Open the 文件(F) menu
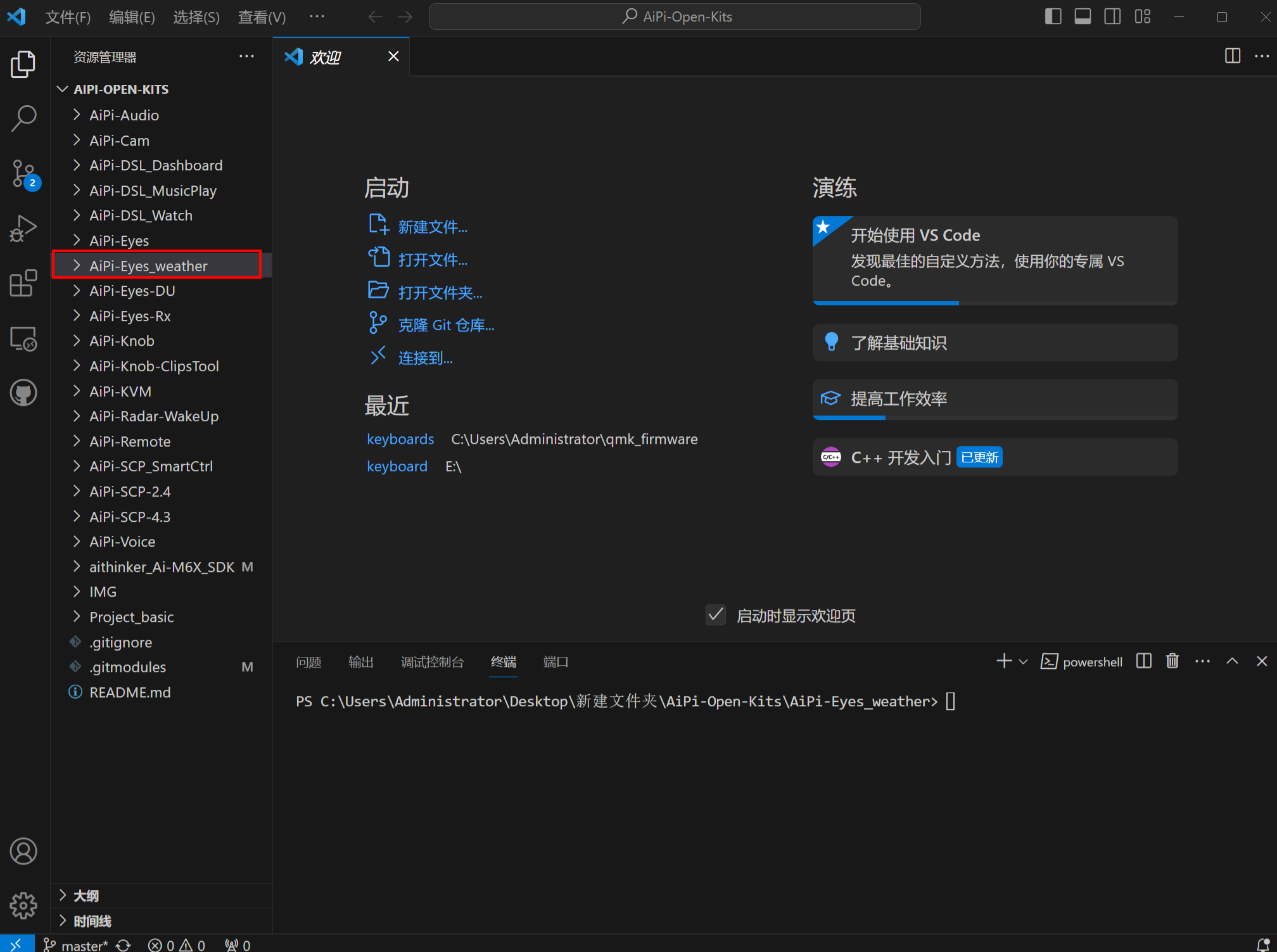This screenshot has height=952, width=1277. point(68,17)
